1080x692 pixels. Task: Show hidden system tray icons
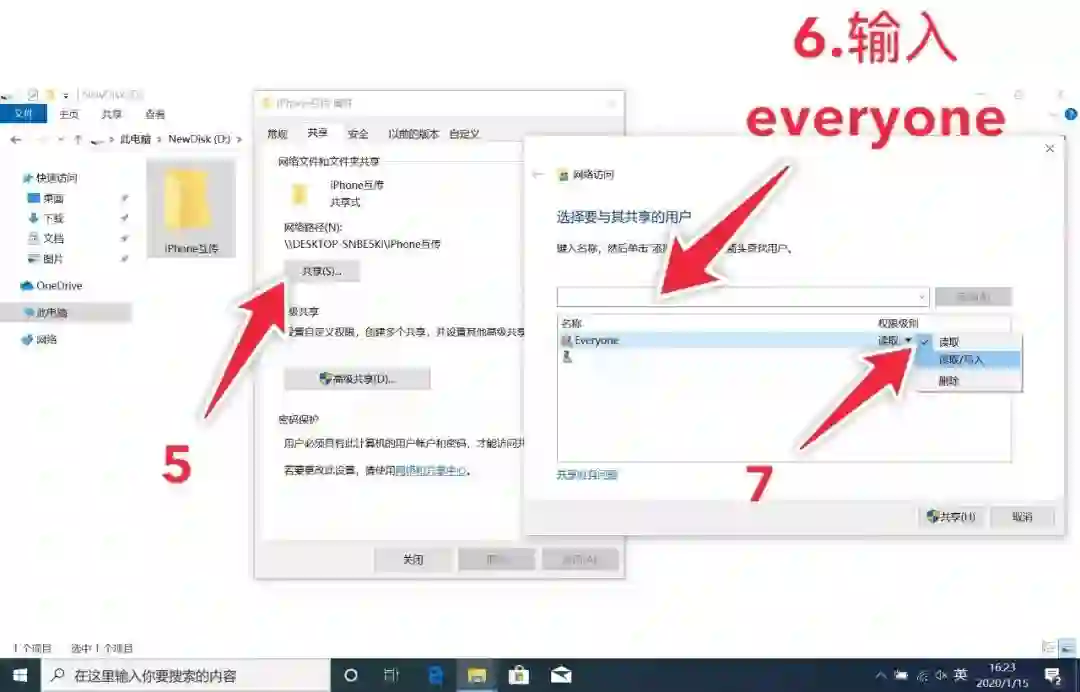click(881, 675)
